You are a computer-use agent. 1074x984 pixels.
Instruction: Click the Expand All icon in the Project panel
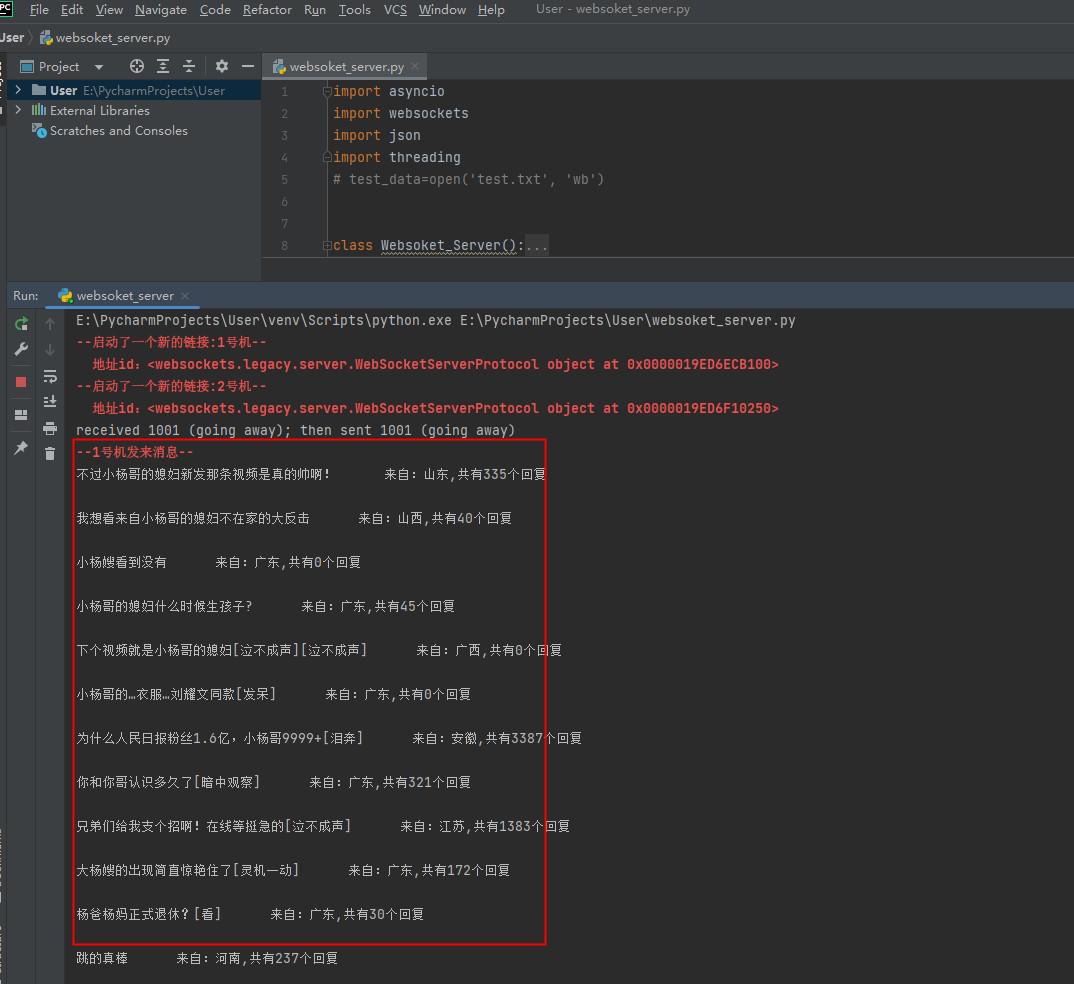click(x=163, y=66)
